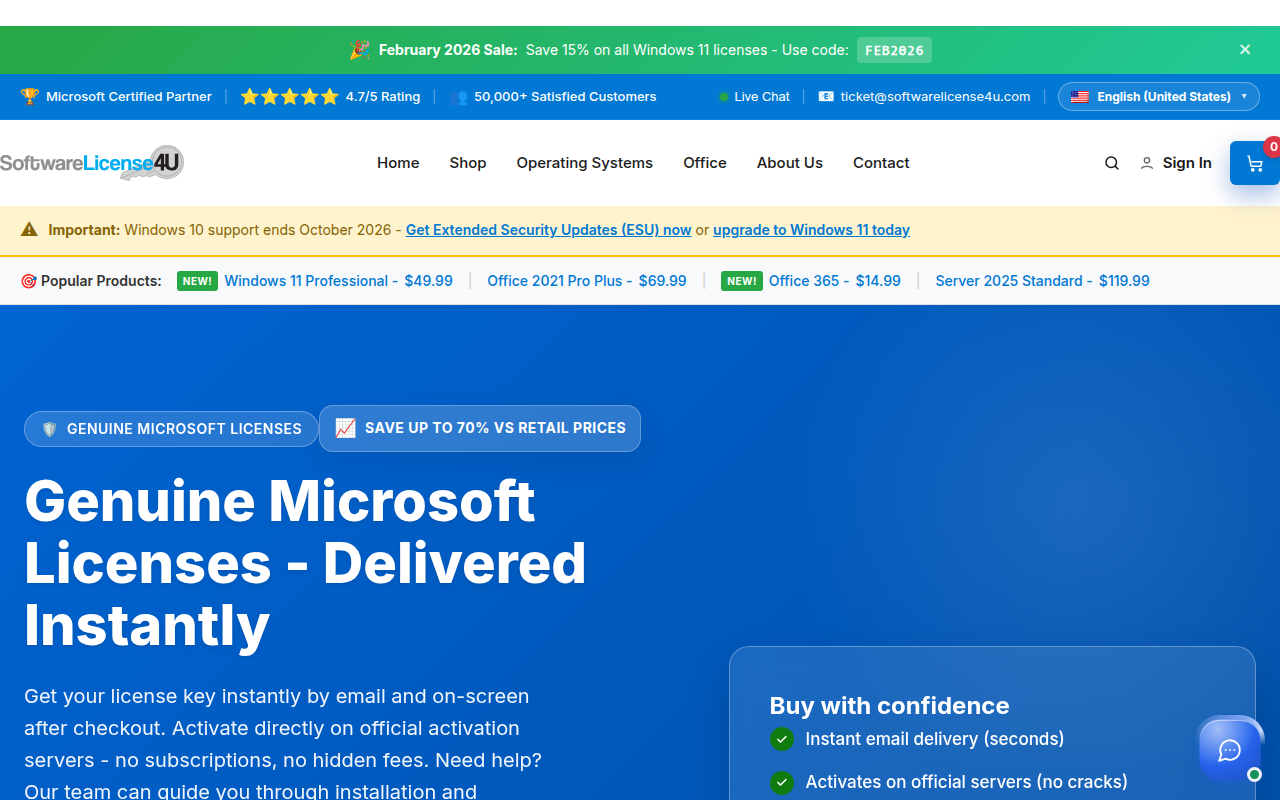Click the Save up to 70% badge
Screen dimensions: 1280x800
480,428
